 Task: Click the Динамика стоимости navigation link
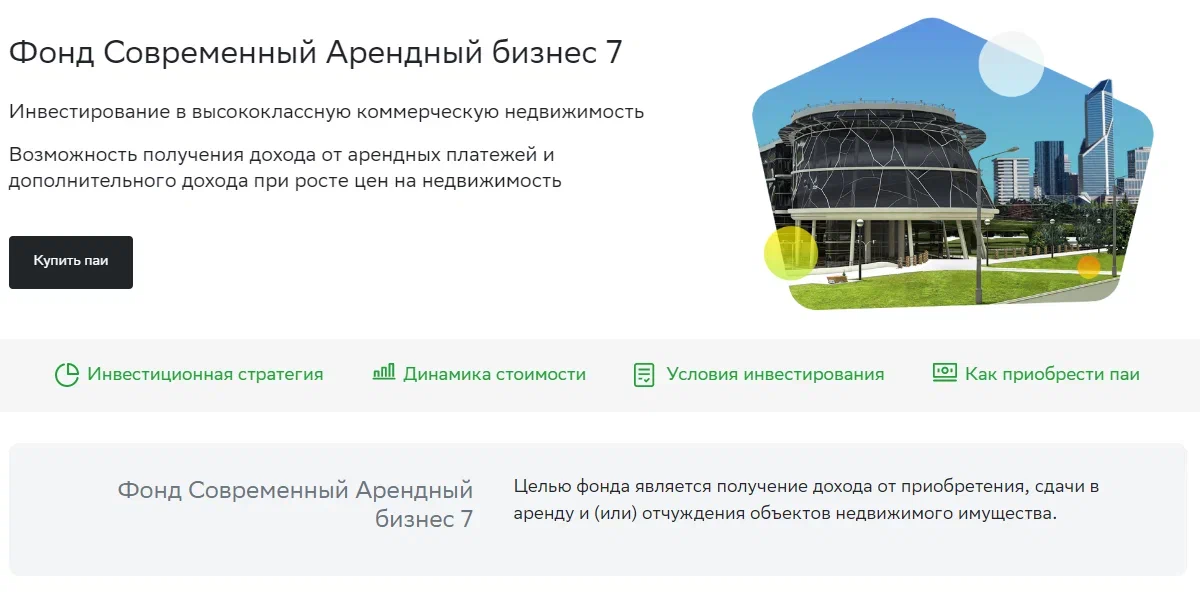(x=494, y=374)
